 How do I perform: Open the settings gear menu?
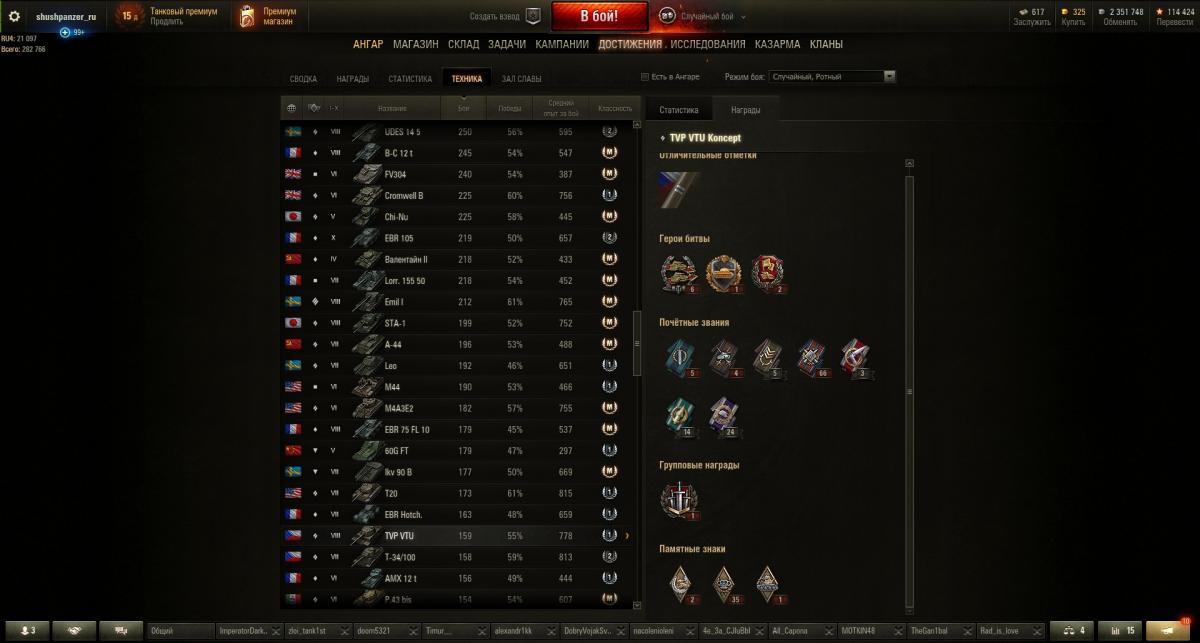click(x=14, y=17)
